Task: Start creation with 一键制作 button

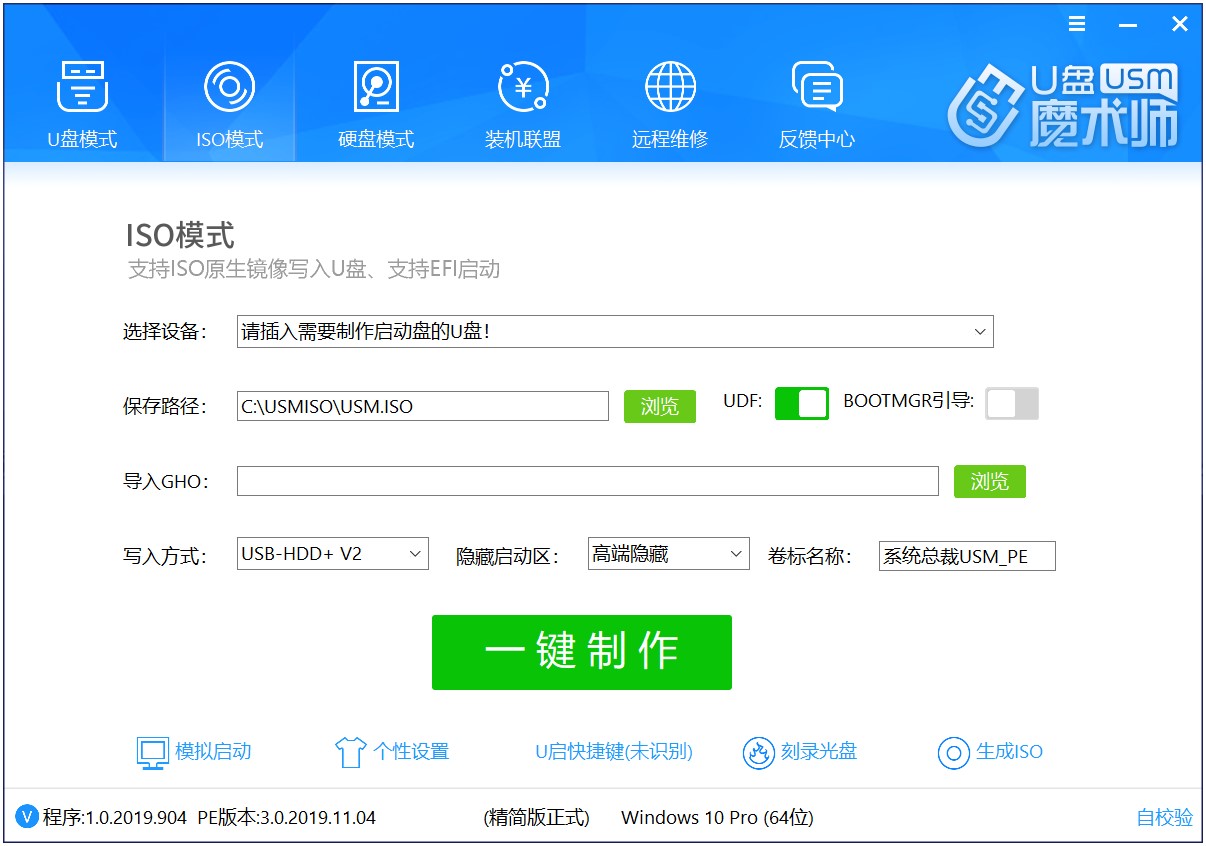Action: tap(582, 652)
